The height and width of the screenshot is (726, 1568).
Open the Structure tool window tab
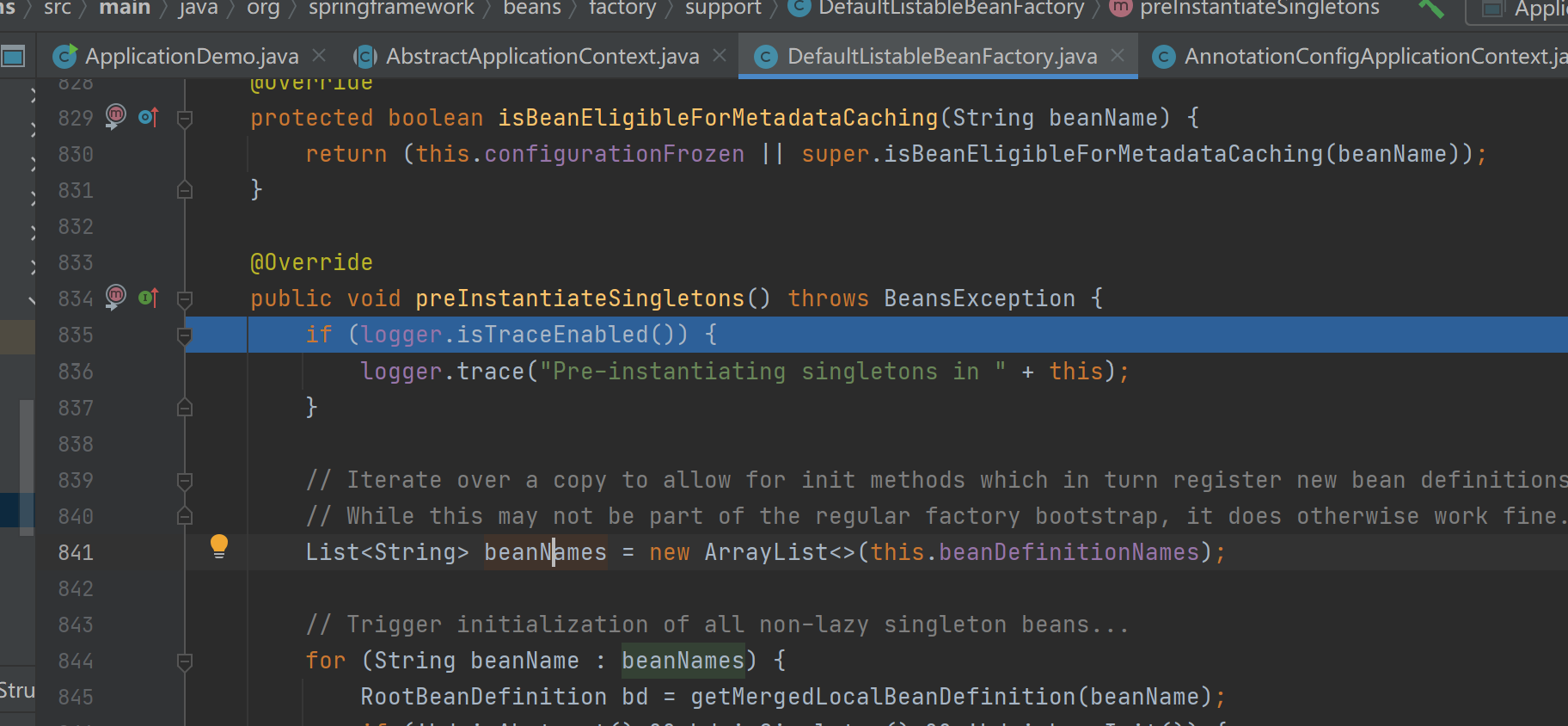[17, 691]
